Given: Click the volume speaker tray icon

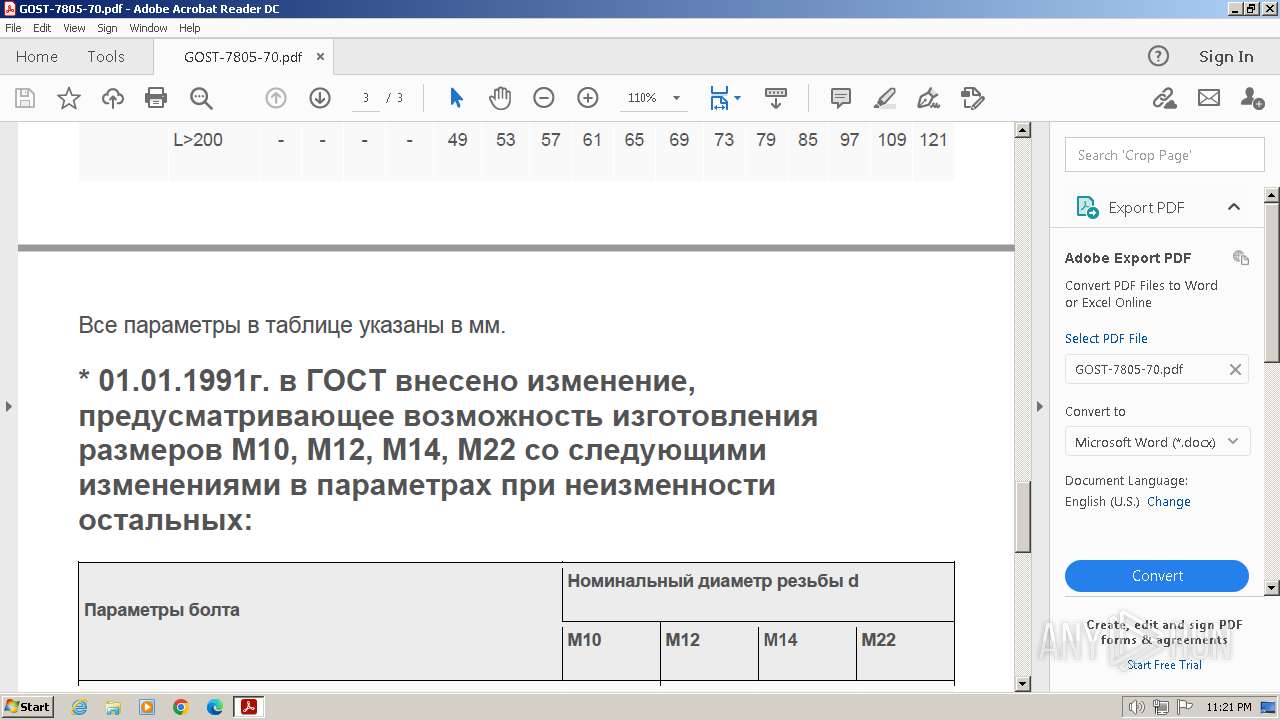Looking at the screenshot, I should tap(1136, 707).
